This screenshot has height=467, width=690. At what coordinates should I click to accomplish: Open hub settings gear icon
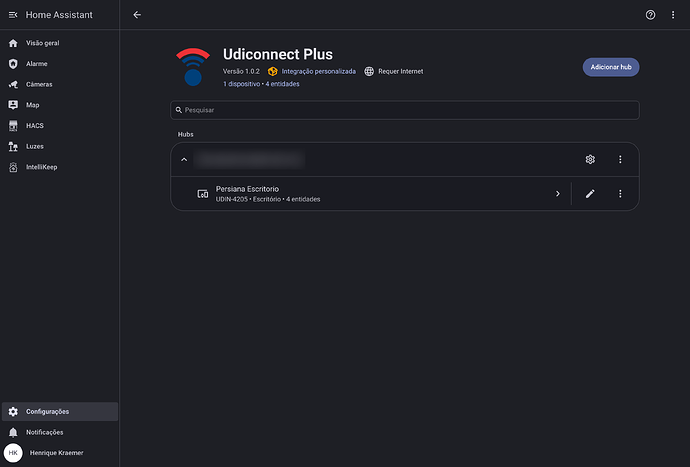pyautogui.click(x=590, y=159)
